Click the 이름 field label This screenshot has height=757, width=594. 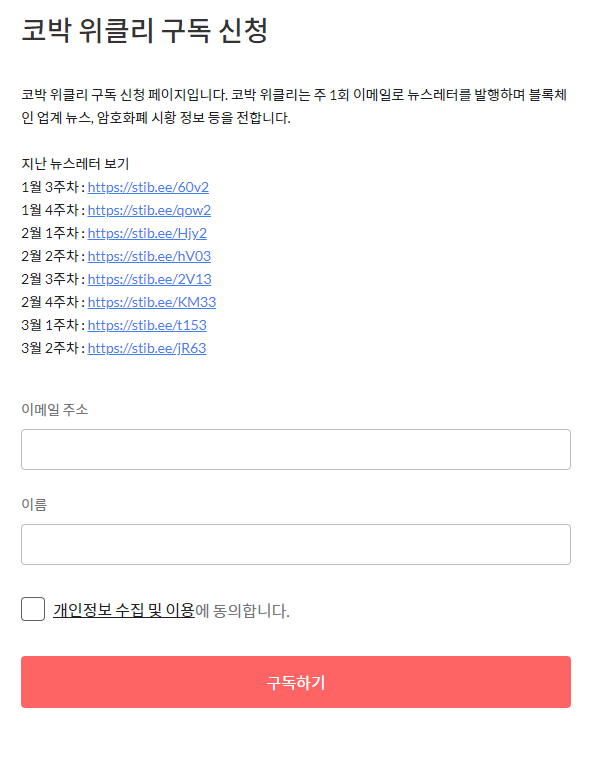[x=34, y=505]
